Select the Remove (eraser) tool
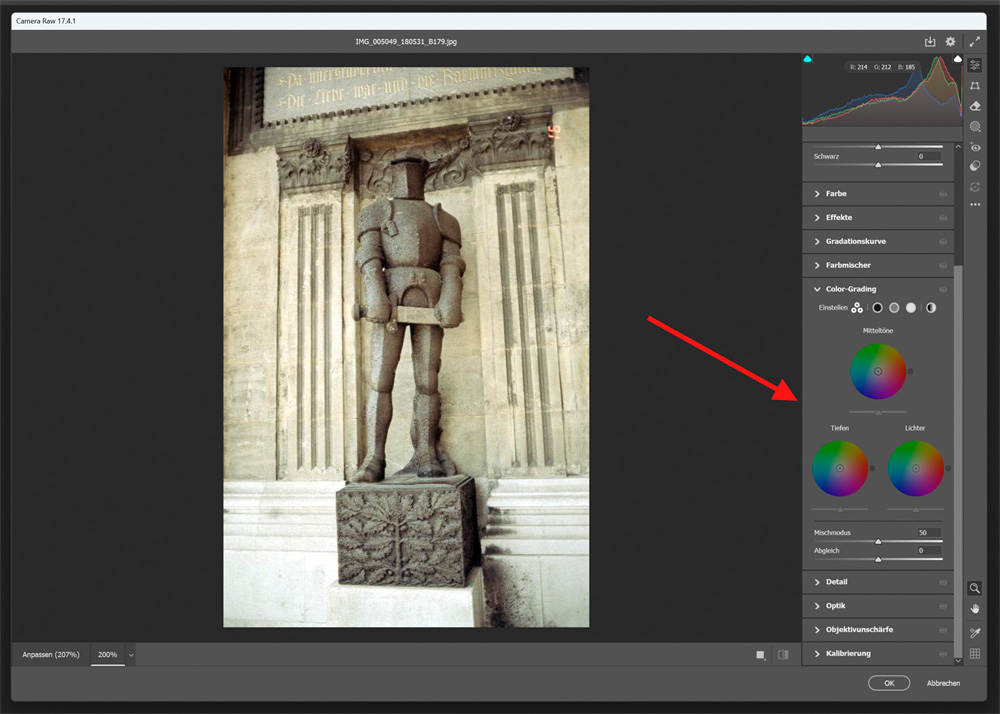This screenshot has height=714, width=1000. click(x=974, y=106)
